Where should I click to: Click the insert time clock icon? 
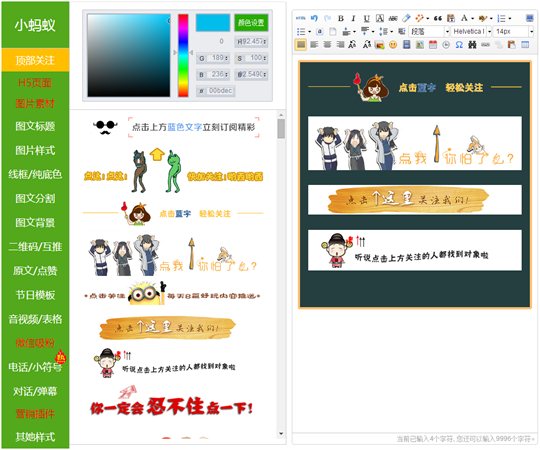point(446,45)
